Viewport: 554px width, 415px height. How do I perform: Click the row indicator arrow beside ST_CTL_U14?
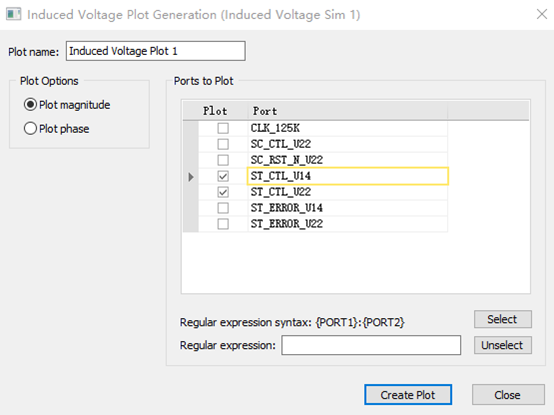pyautogui.click(x=191, y=176)
